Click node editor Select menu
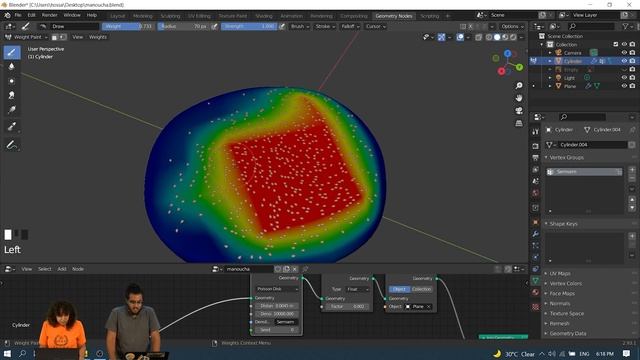 (x=44, y=269)
